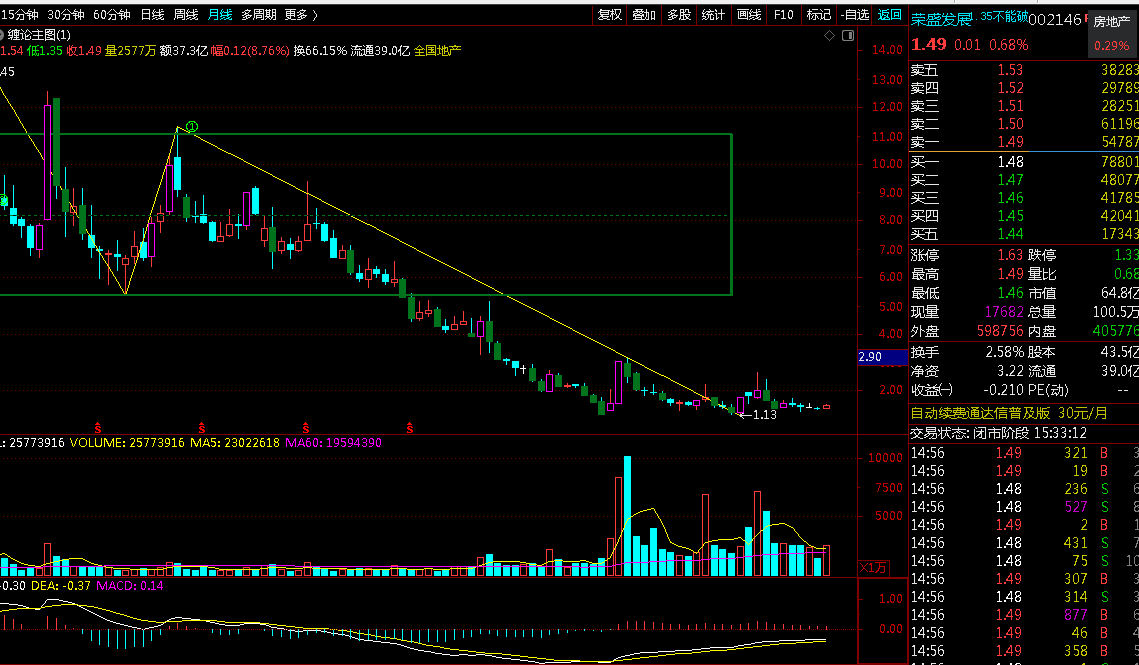Open the 多股 multi-stock view
The width and height of the screenshot is (1139, 665).
pos(679,15)
